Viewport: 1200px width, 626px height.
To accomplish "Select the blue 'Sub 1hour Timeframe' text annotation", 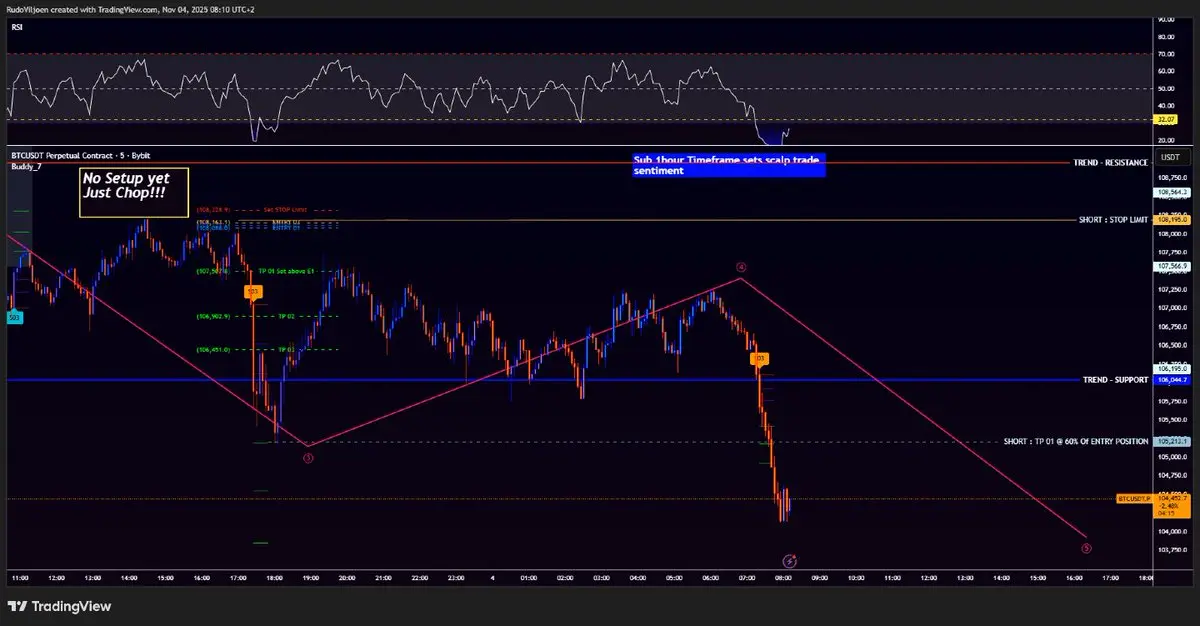I will (x=729, y=166).
